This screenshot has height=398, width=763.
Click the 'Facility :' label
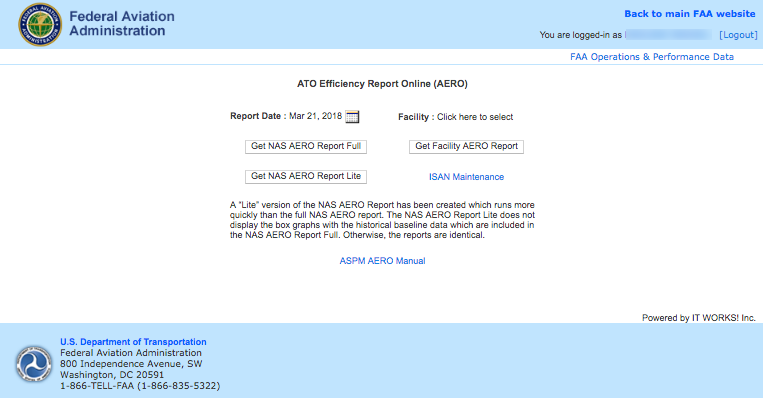[416, 117]
